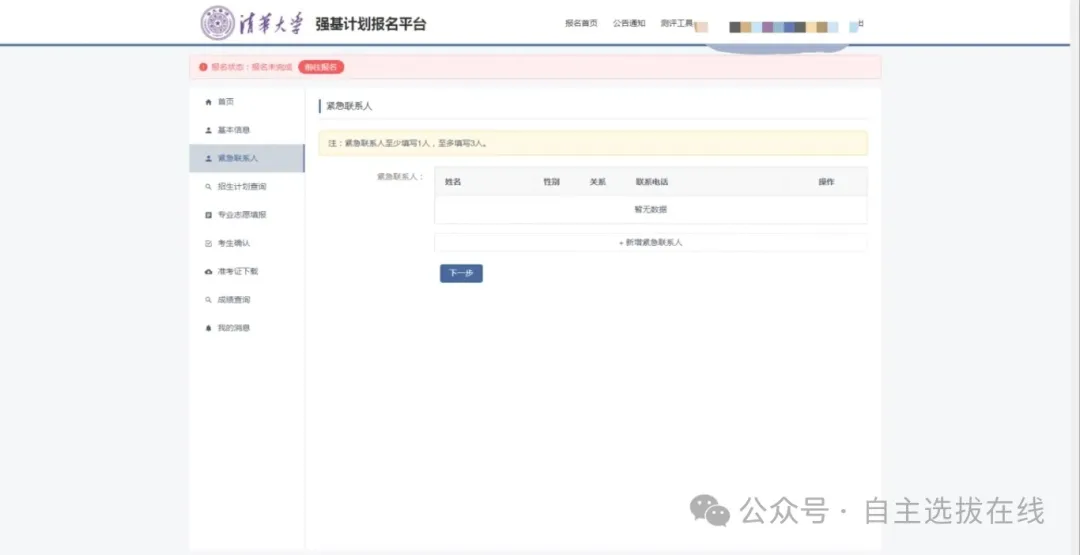Click the home icon beside 首页
Viewport: 1080px width, 555px height.
coord(208,102)
